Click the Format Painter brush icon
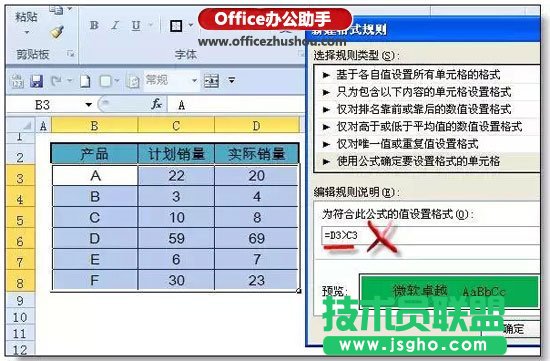The image size is (550, 361). [x=57, y=33]
